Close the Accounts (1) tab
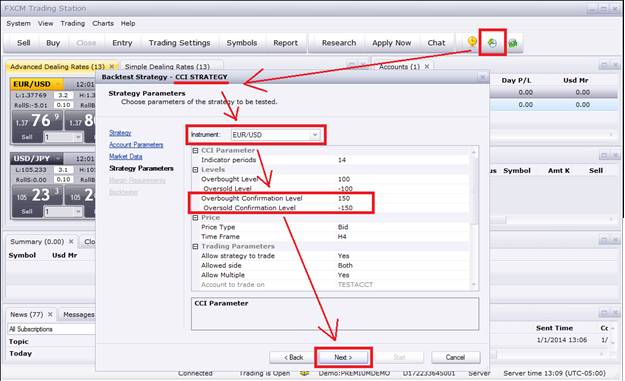This screenshot has height=381, width=625. coord(427,67)
